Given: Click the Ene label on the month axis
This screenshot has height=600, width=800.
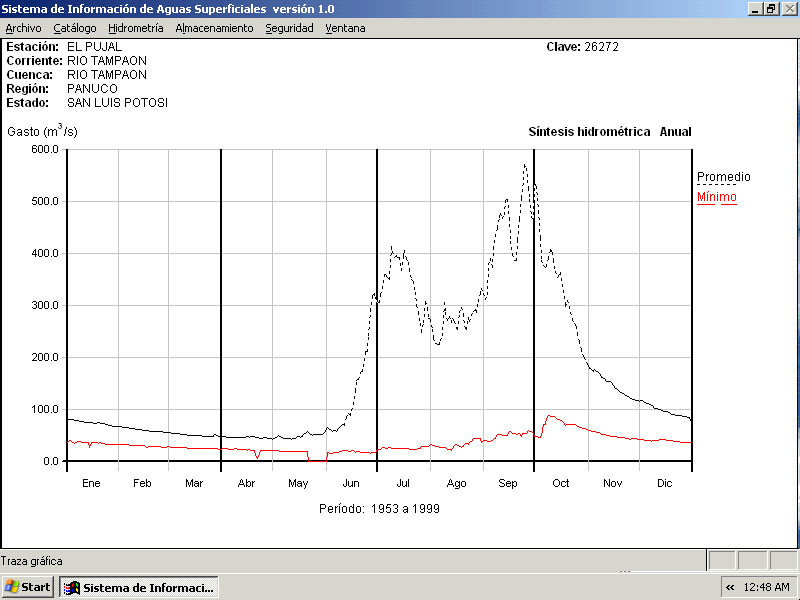Looking at the screenshot, I should (x=91, y=483).
